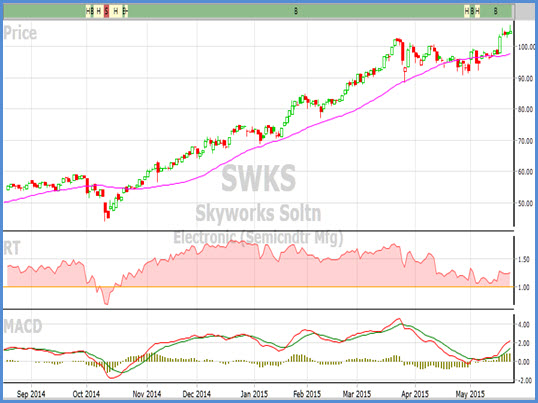Click the Feb 2015 date label
Image resolution: width=538 pixels, height=403 pixels.
[307, 394]
